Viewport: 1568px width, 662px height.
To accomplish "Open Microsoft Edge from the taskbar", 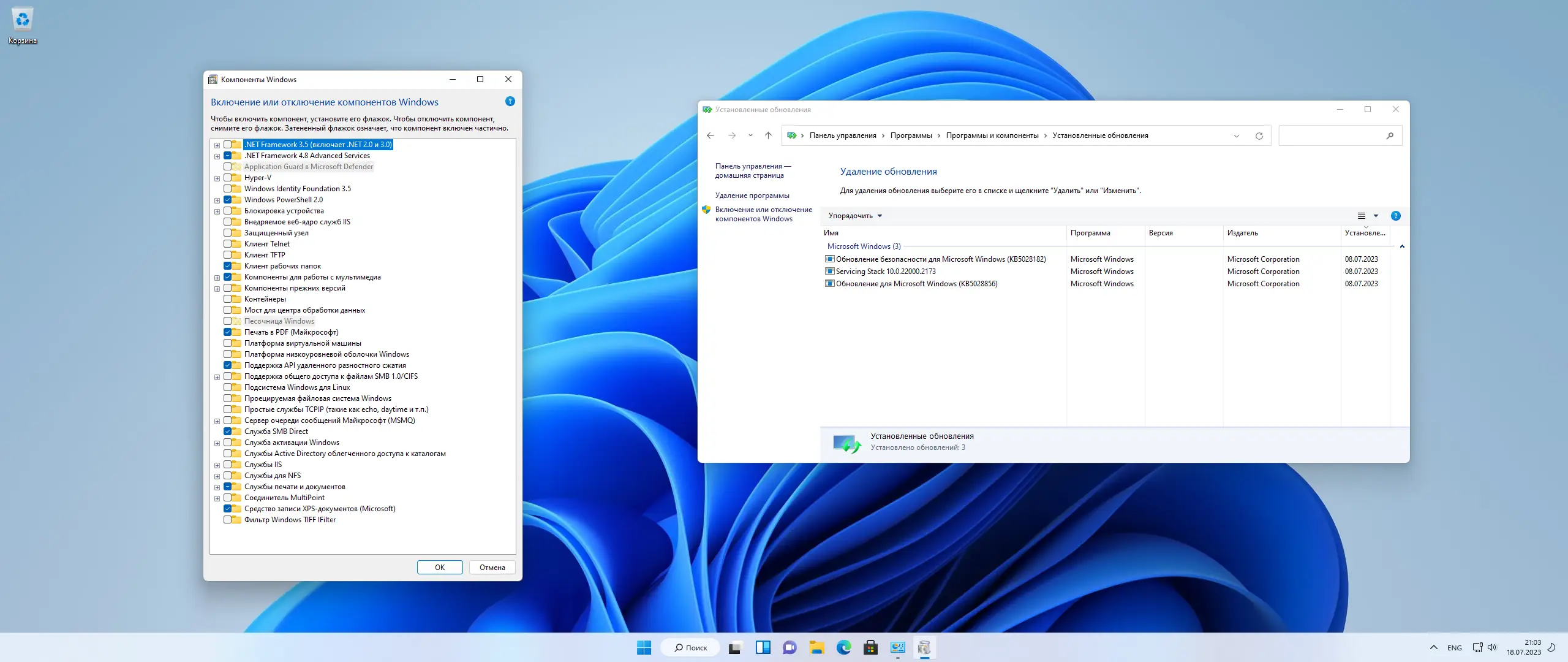I will pos(843,647).
